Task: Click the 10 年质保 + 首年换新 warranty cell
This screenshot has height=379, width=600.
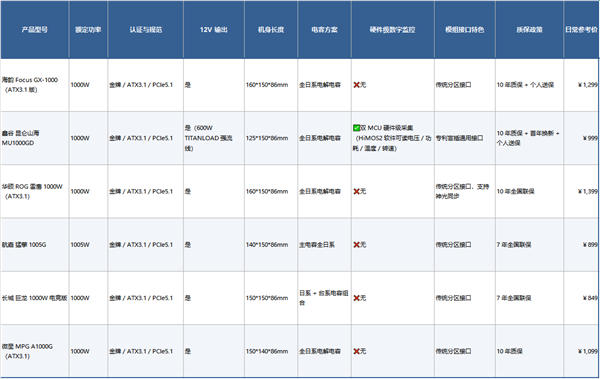Action: 530,138
